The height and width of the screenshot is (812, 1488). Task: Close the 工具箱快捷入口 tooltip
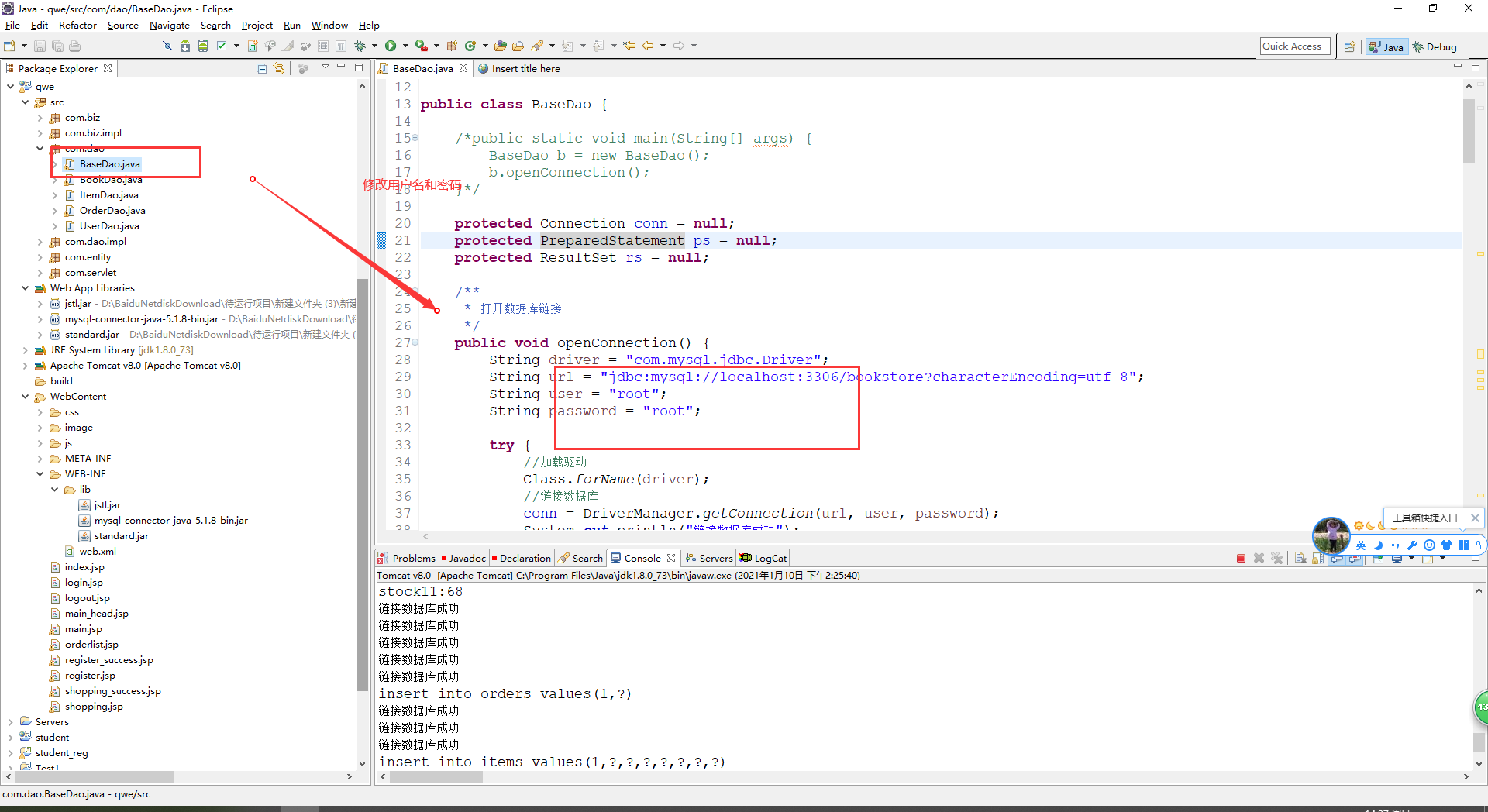[x=1475, y=518]
